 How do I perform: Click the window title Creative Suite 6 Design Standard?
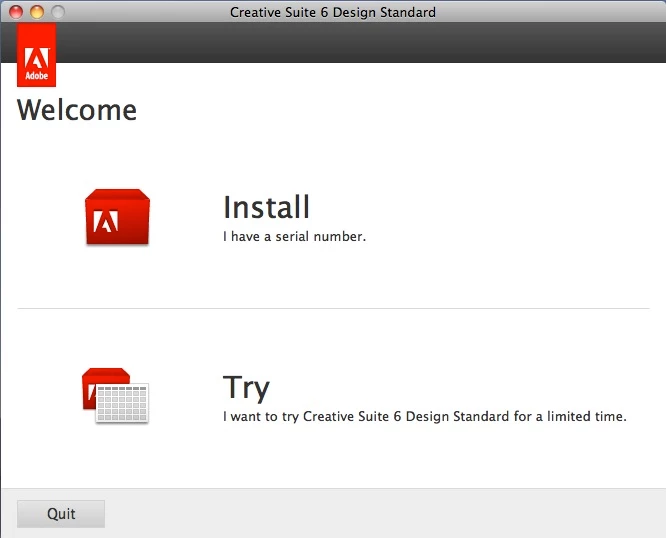[333, 12]
